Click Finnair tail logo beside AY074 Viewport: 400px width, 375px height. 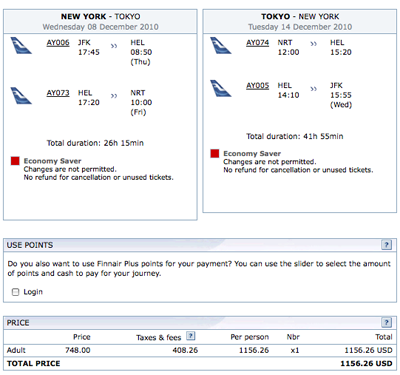(221, 45)
